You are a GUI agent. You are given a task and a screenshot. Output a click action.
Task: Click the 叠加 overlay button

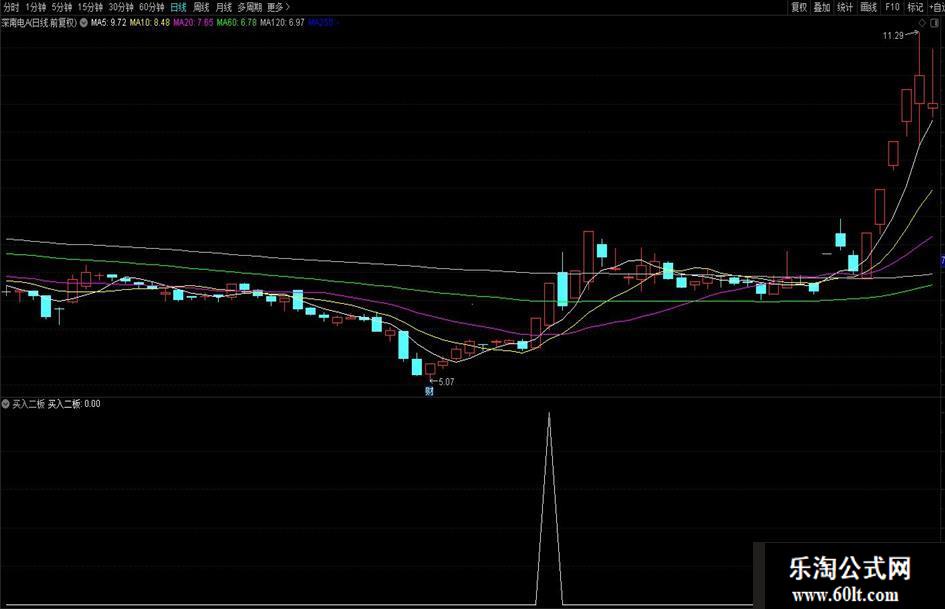pyautogui.click(x=822, y=7)
